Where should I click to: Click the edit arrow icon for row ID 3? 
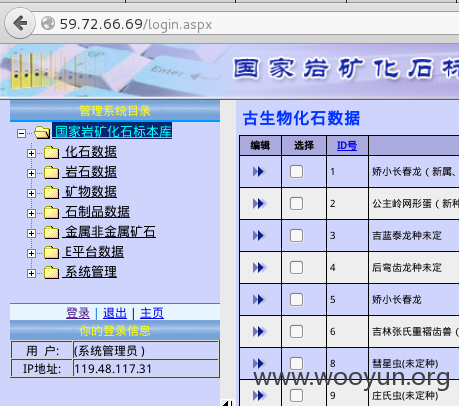point(259,236)
